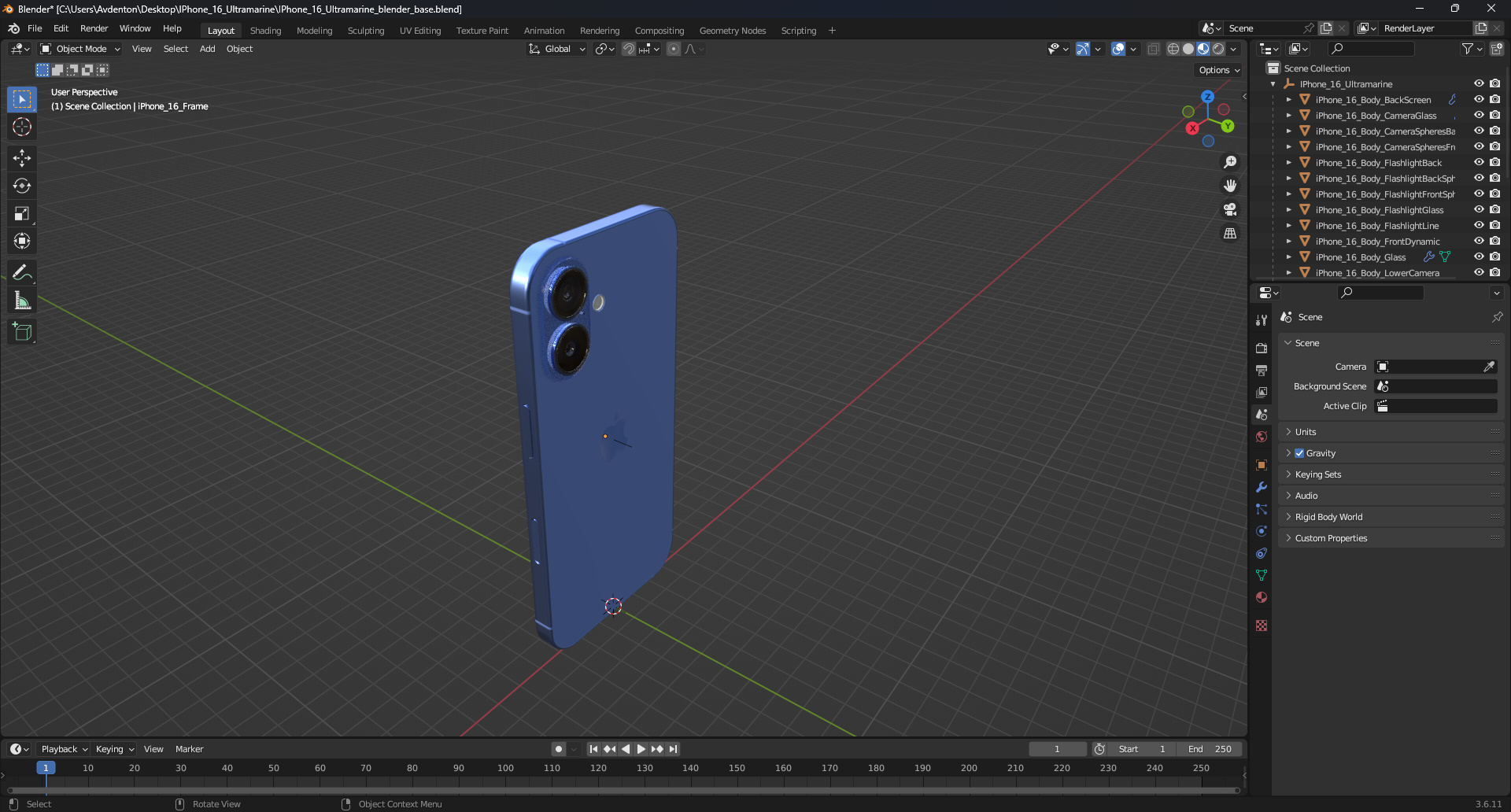Open the Material properties tab

click(1262, 597)
